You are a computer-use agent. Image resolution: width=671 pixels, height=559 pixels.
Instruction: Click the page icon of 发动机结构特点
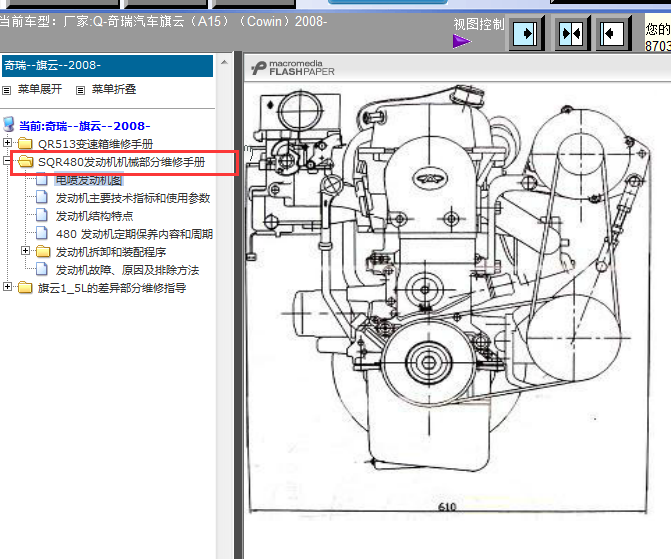(42, 215)
